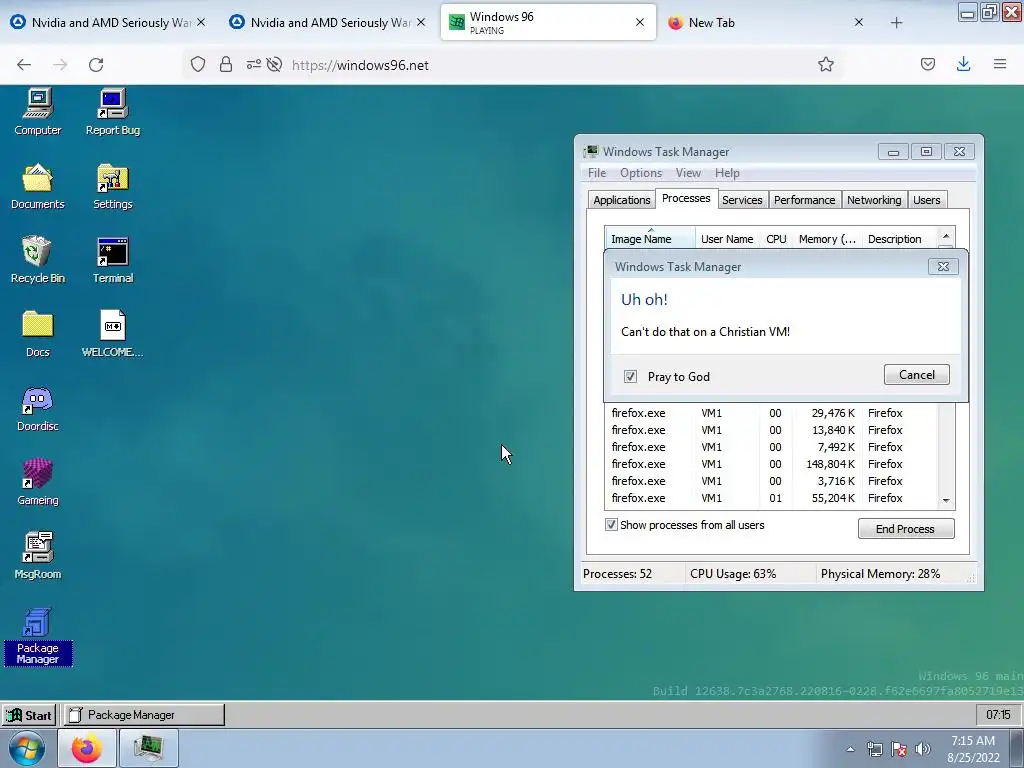Open the Task Manager Options menu
The width and height of the screenshot is (1024, 768).
(x=641, y=173)
